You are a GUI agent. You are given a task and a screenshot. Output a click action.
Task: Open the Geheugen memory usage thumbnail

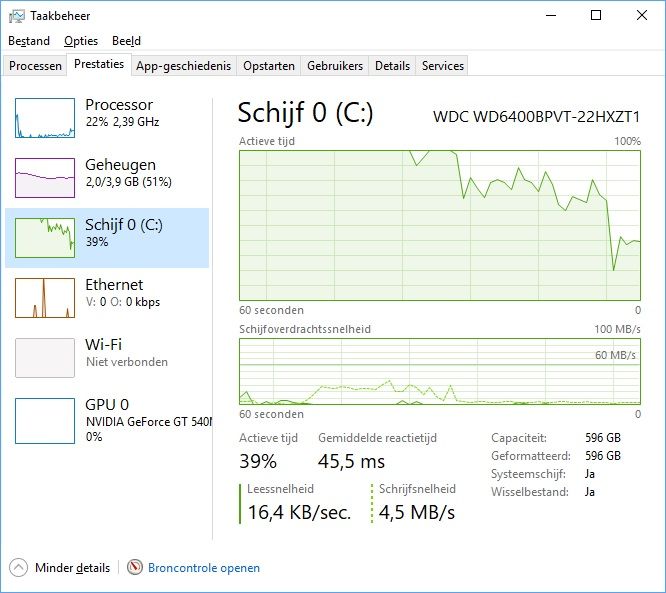[x=45, y=178]
